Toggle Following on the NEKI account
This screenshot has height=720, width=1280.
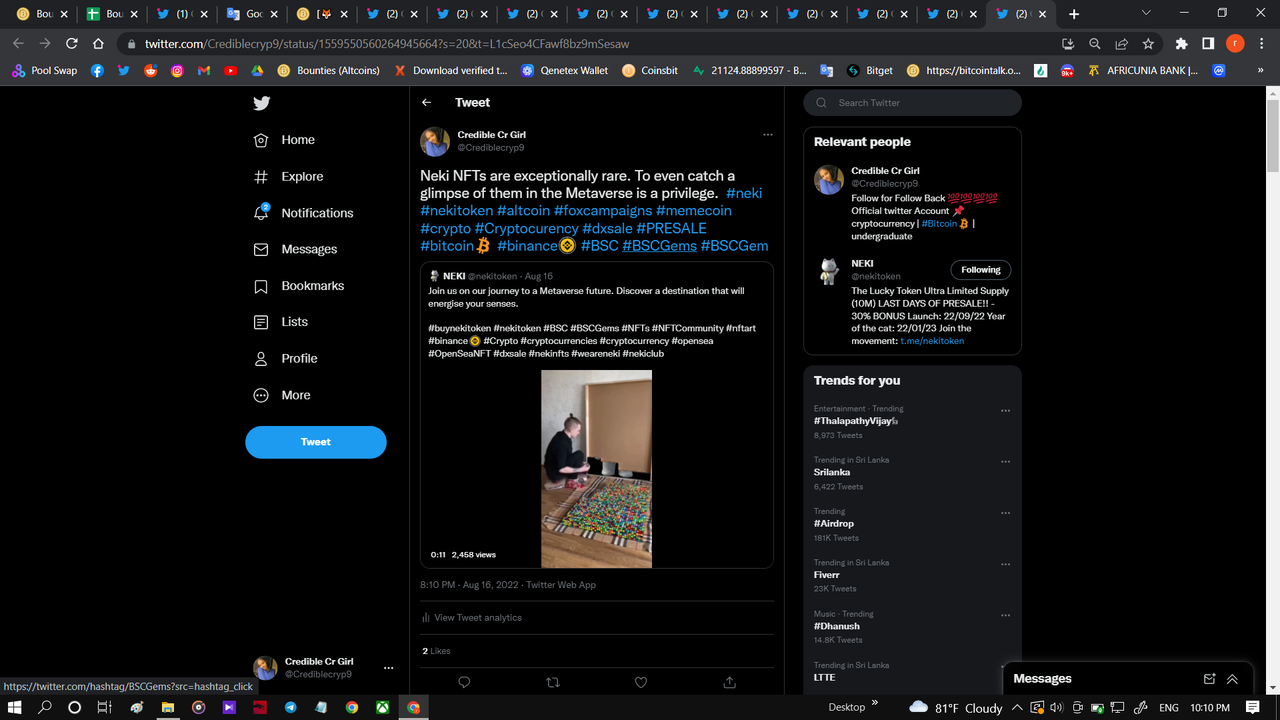click(x=980, y=269)
